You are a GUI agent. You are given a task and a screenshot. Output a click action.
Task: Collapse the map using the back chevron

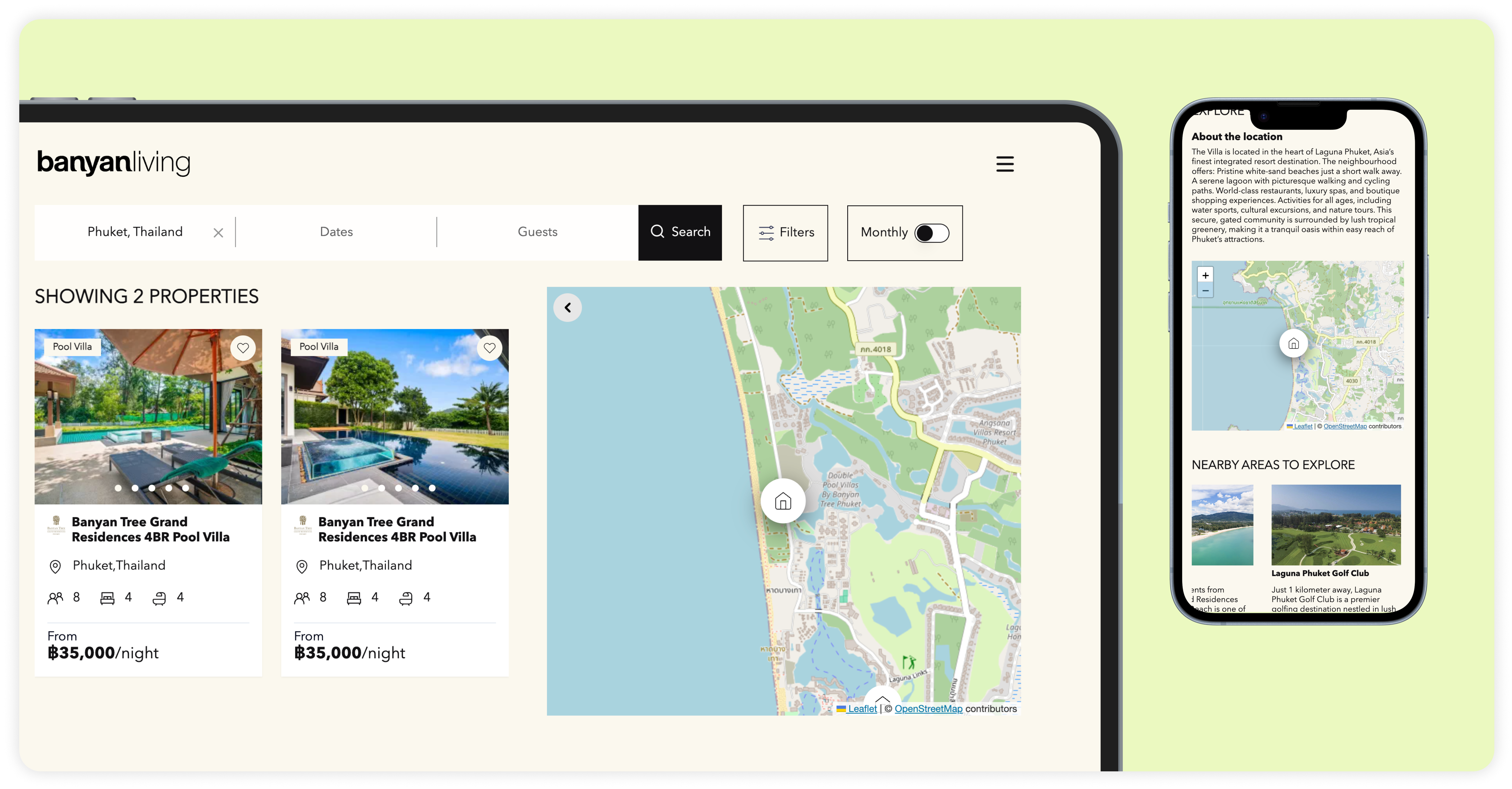567,307
